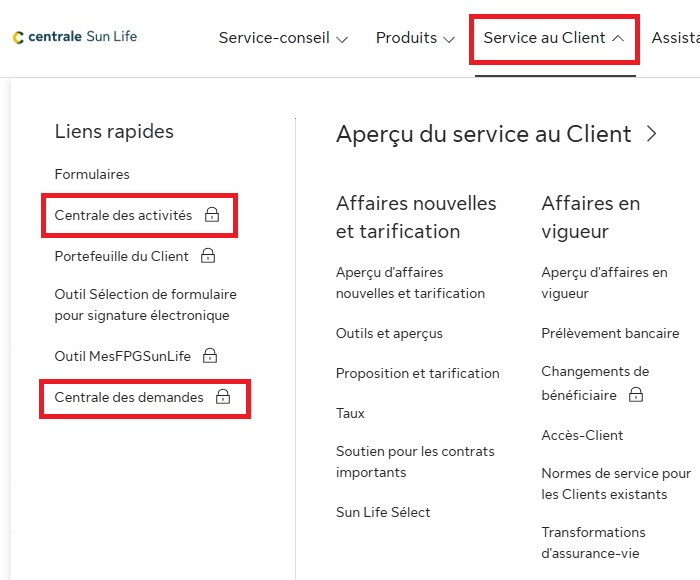Open Soutien pour les contrats importants

(x=415, y=462)
